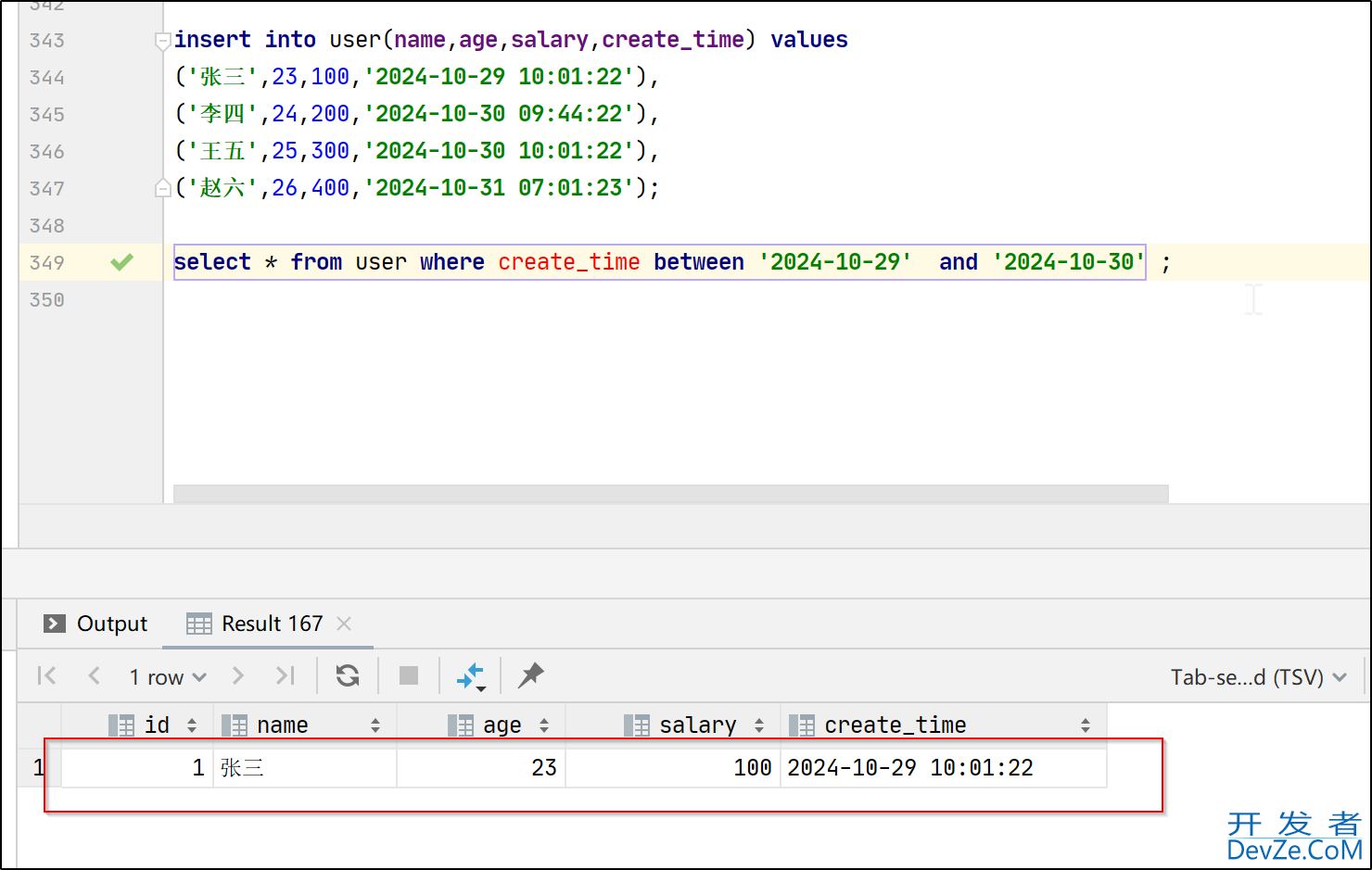Viewport: 1372px width, 870px height.
Task: Click line number 349 in the gutter
Action: pyautogui.click(x=47, y=262)
